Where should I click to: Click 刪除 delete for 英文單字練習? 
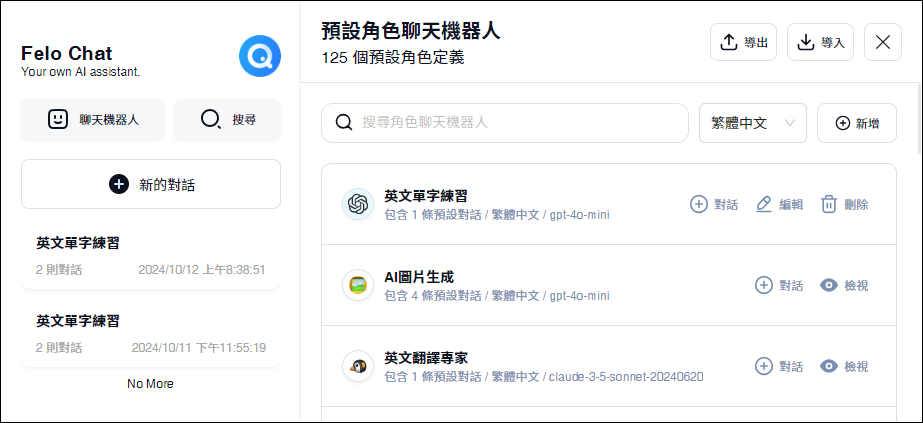(844, 204)
